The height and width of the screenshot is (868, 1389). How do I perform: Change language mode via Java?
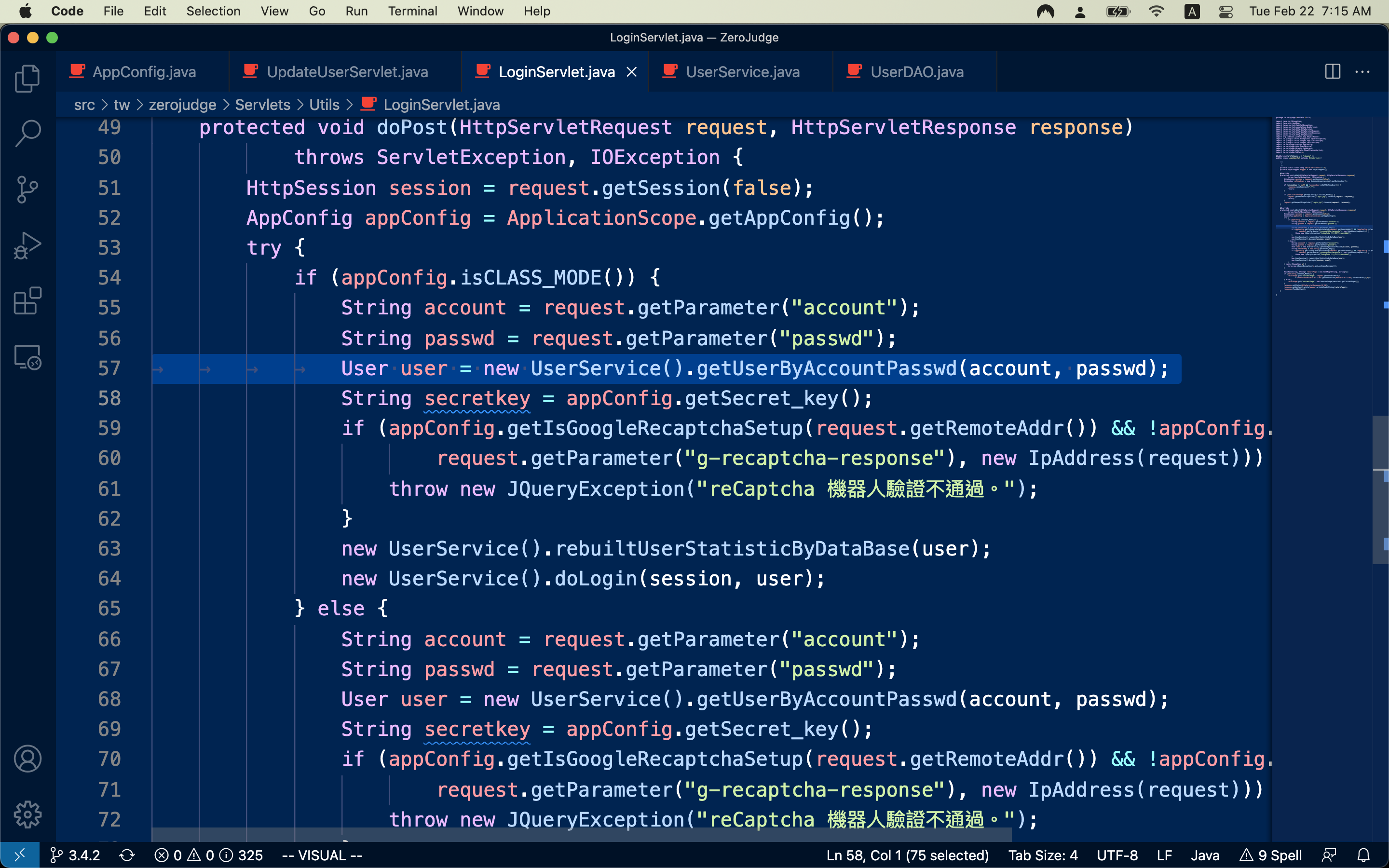tap(1205, 855)
